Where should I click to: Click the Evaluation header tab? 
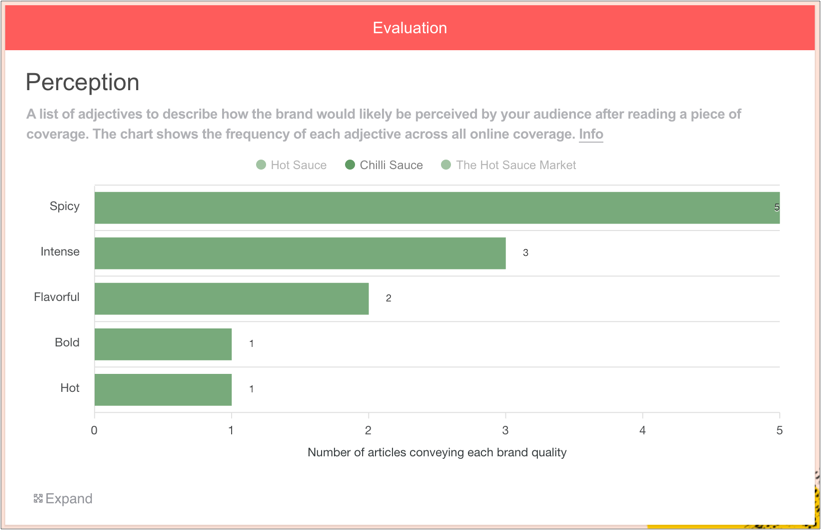coord(410,28)
